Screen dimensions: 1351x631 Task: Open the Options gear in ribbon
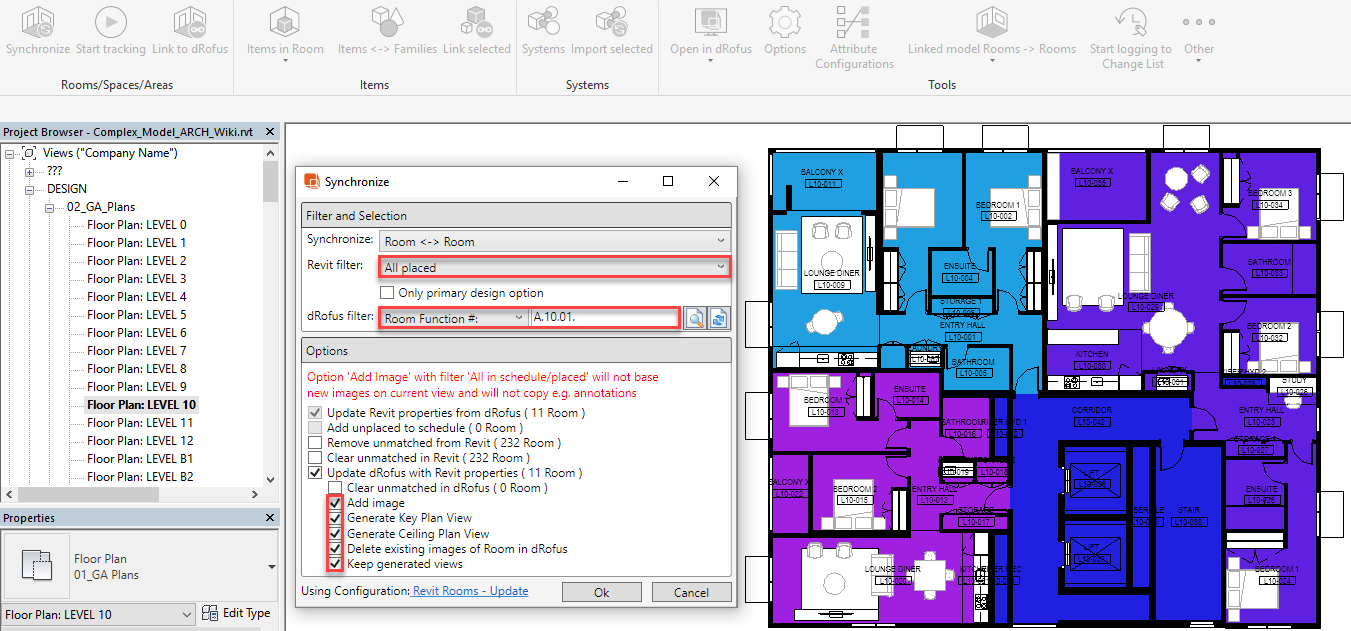point(785,22)
